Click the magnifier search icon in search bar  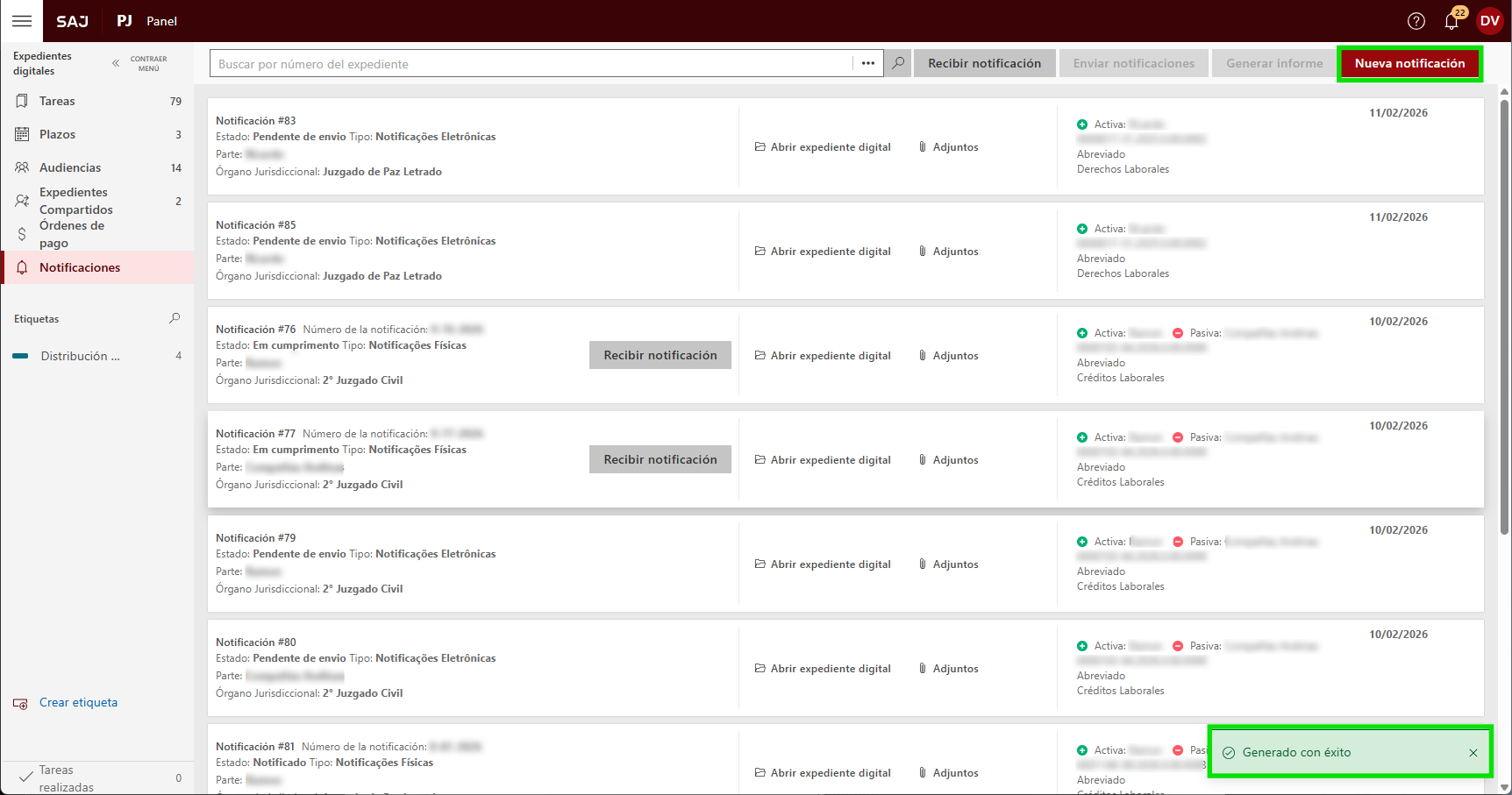click(x=898, y=63)
